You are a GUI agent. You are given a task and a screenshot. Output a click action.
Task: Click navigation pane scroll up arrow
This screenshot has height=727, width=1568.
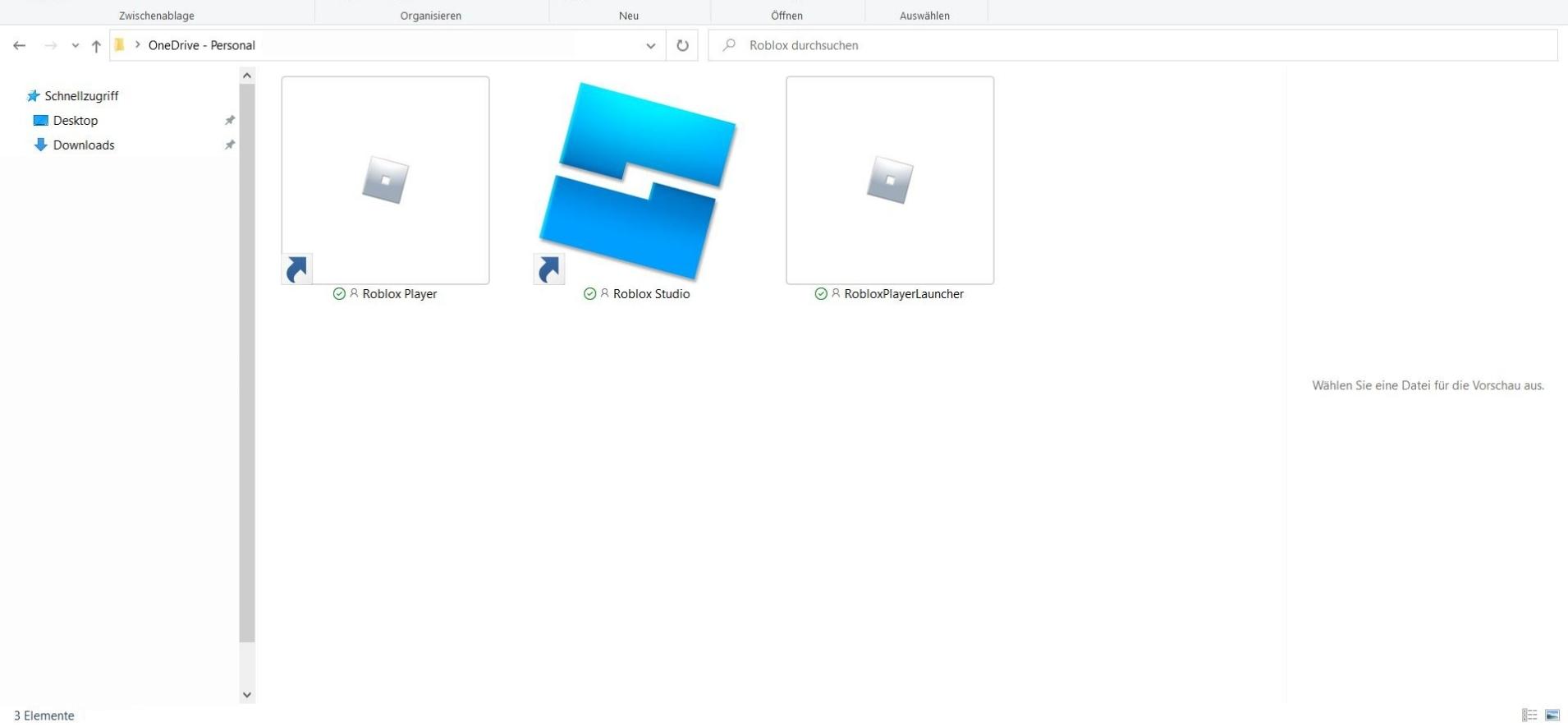pyautogui.click(x=247, y=76)
